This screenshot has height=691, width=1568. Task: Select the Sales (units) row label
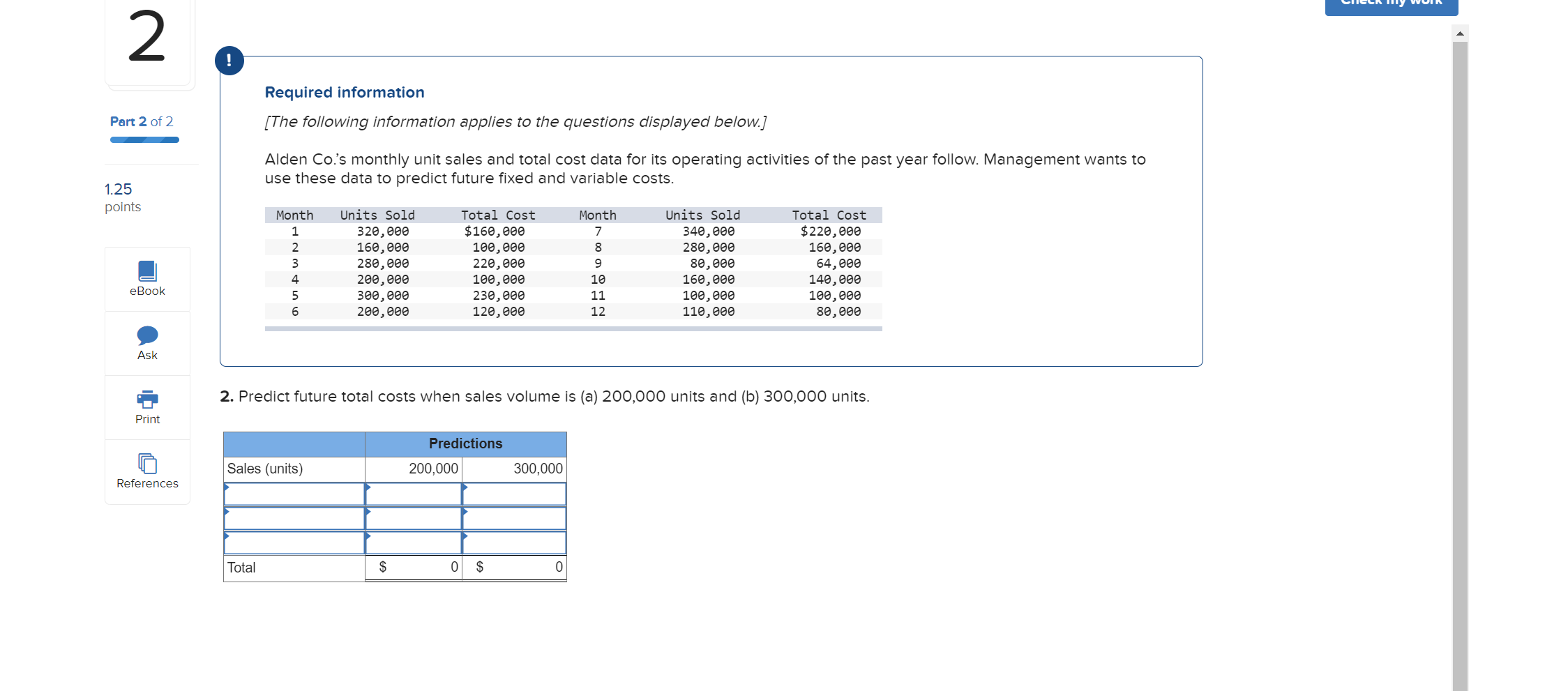264,469
